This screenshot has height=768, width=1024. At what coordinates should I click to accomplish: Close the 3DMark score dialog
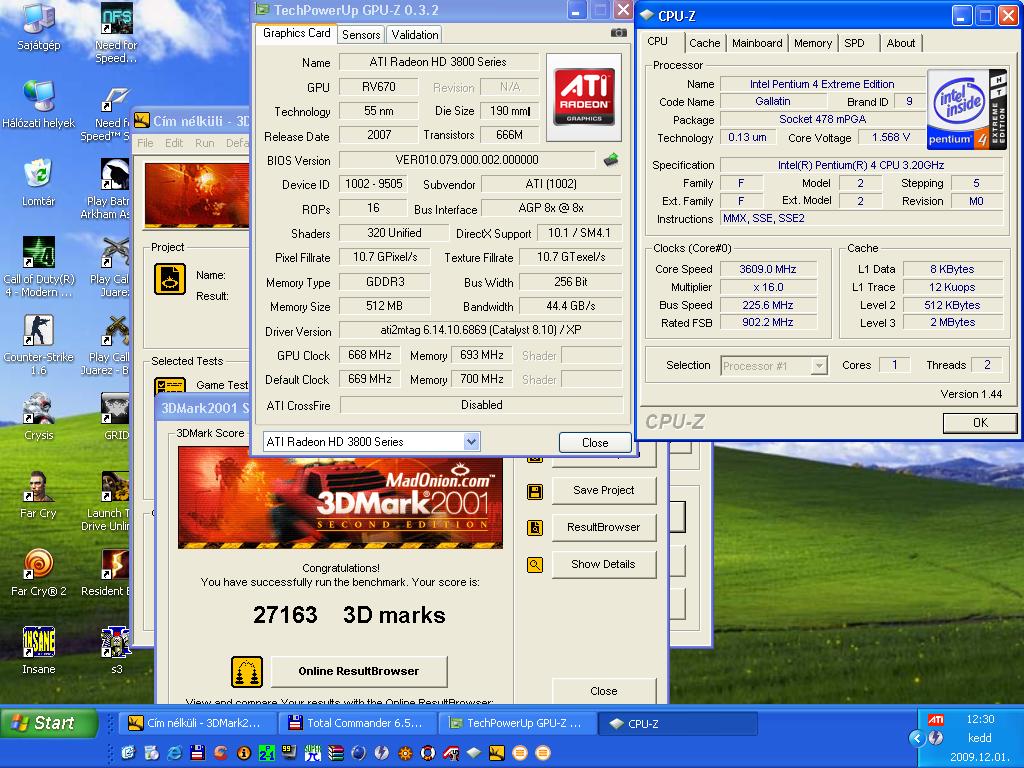click(x=603, y=692)
